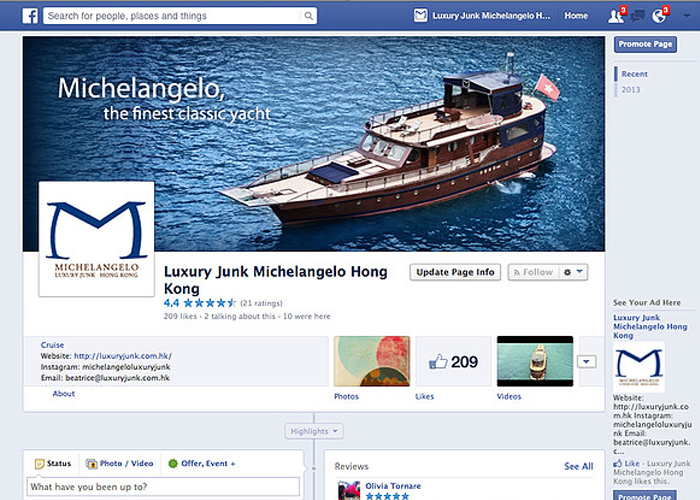
Task: Click the Follow button
Action: pos(531,272)
